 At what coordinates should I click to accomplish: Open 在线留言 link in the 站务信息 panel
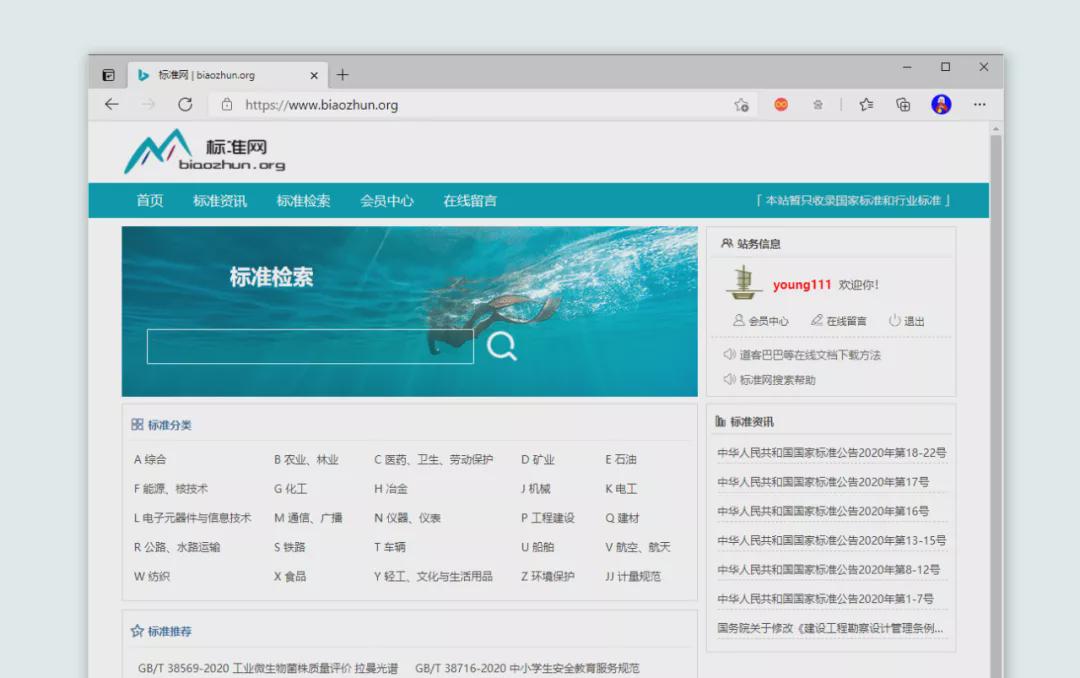838,321
